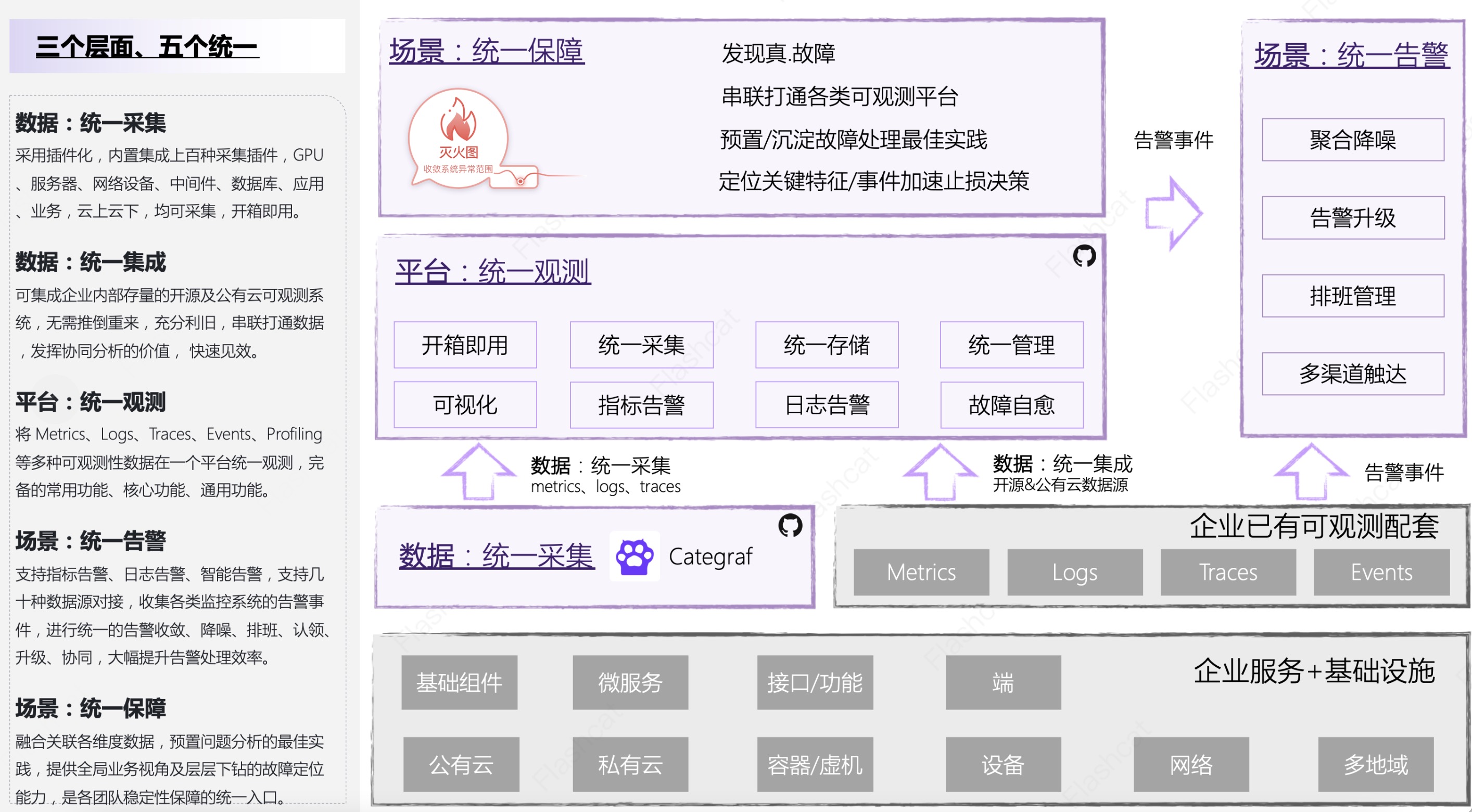Click the text 预置/沉淀故障处理最佳实践
The height and width of the screenshot is (812, 1472).
[854, 139]
